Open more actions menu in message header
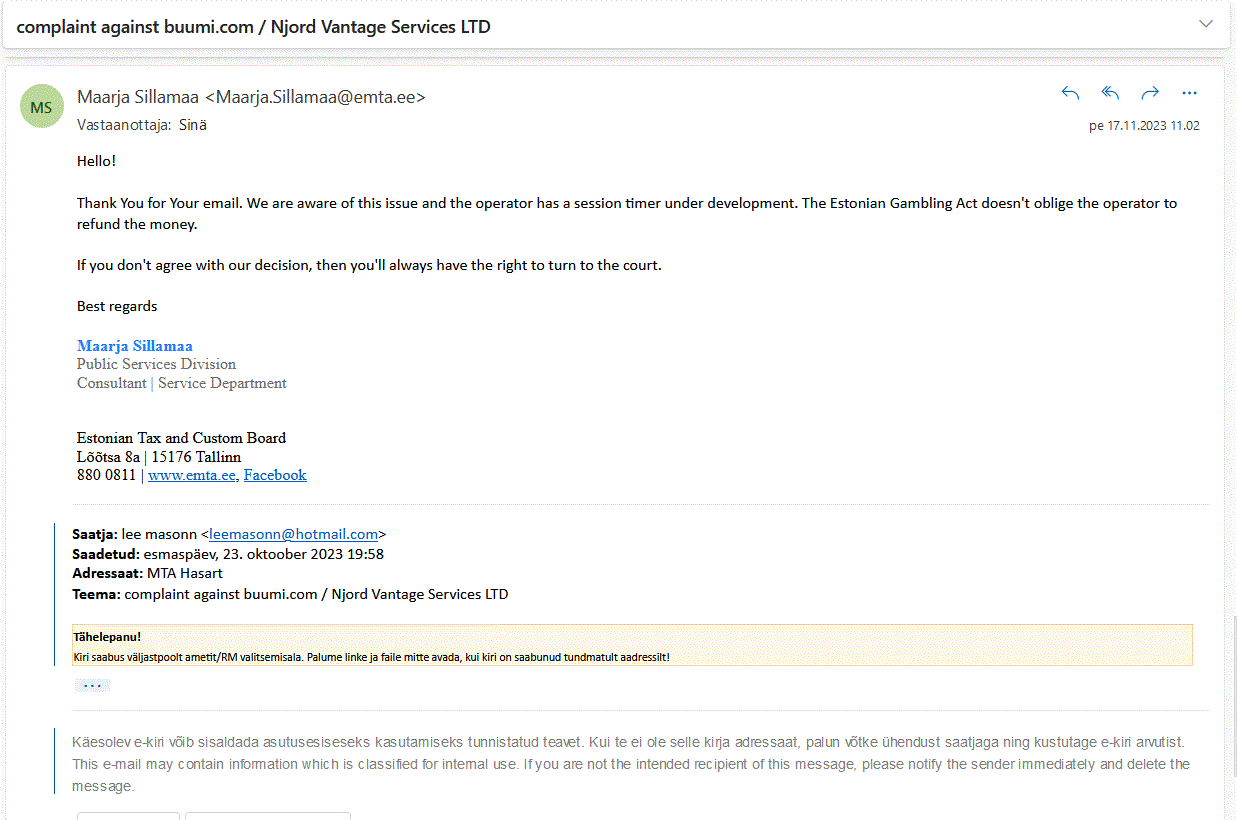 click(x=1189, y=93)
